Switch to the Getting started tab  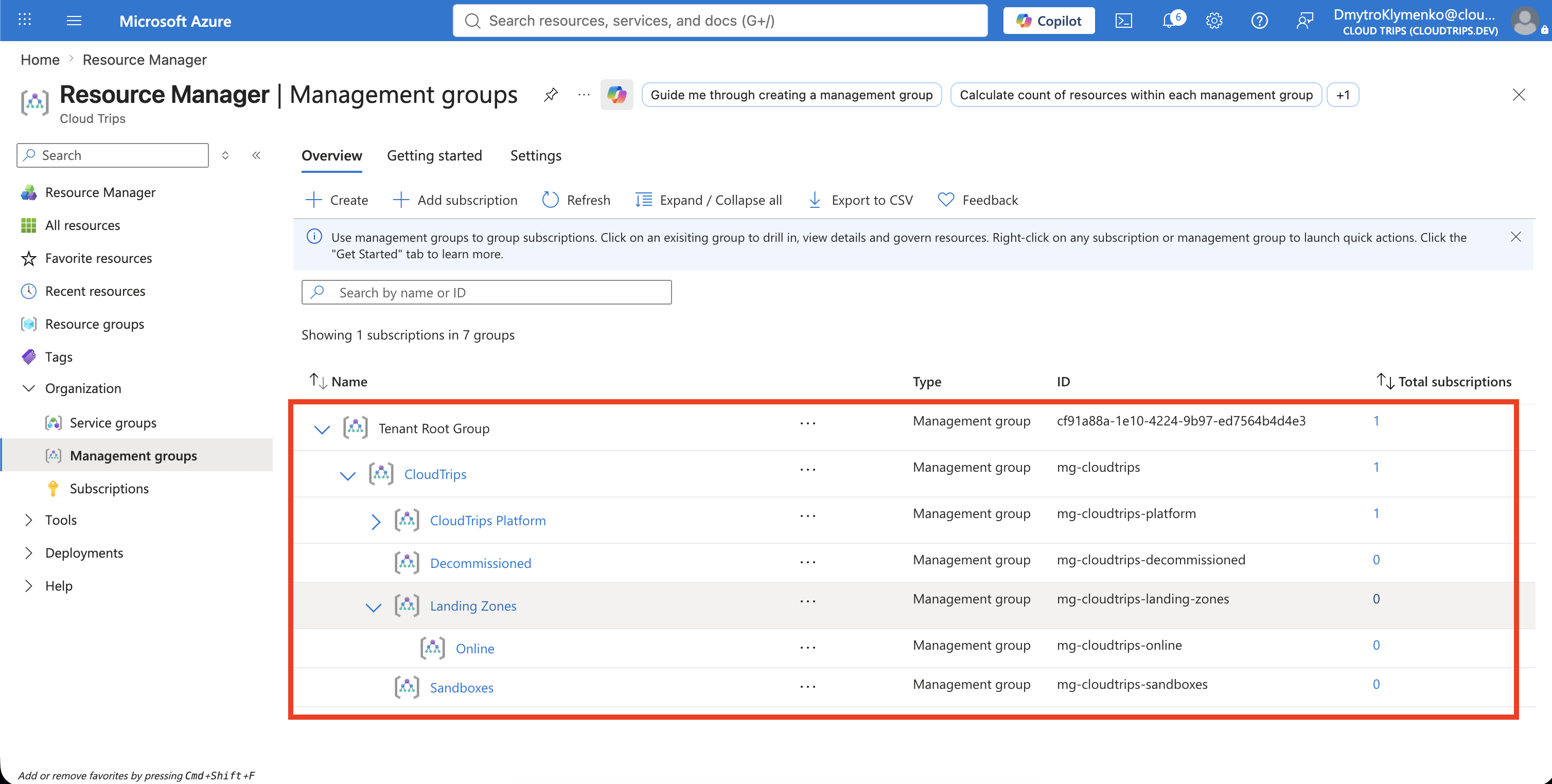pos(434,155)
